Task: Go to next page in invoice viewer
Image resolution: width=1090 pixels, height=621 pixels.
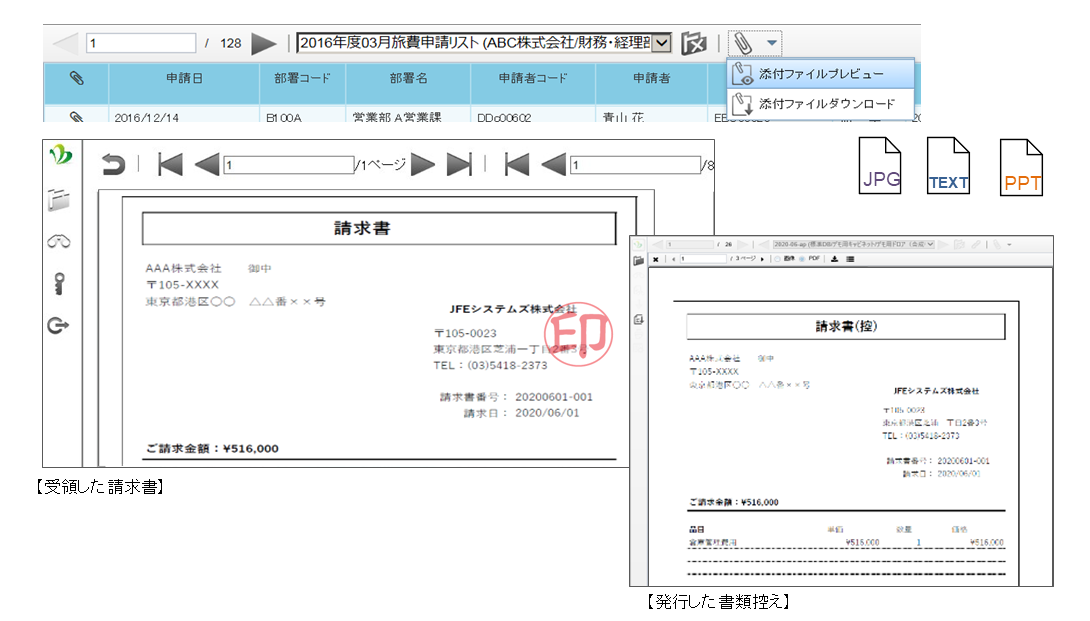Action: (x=423, y=165)
